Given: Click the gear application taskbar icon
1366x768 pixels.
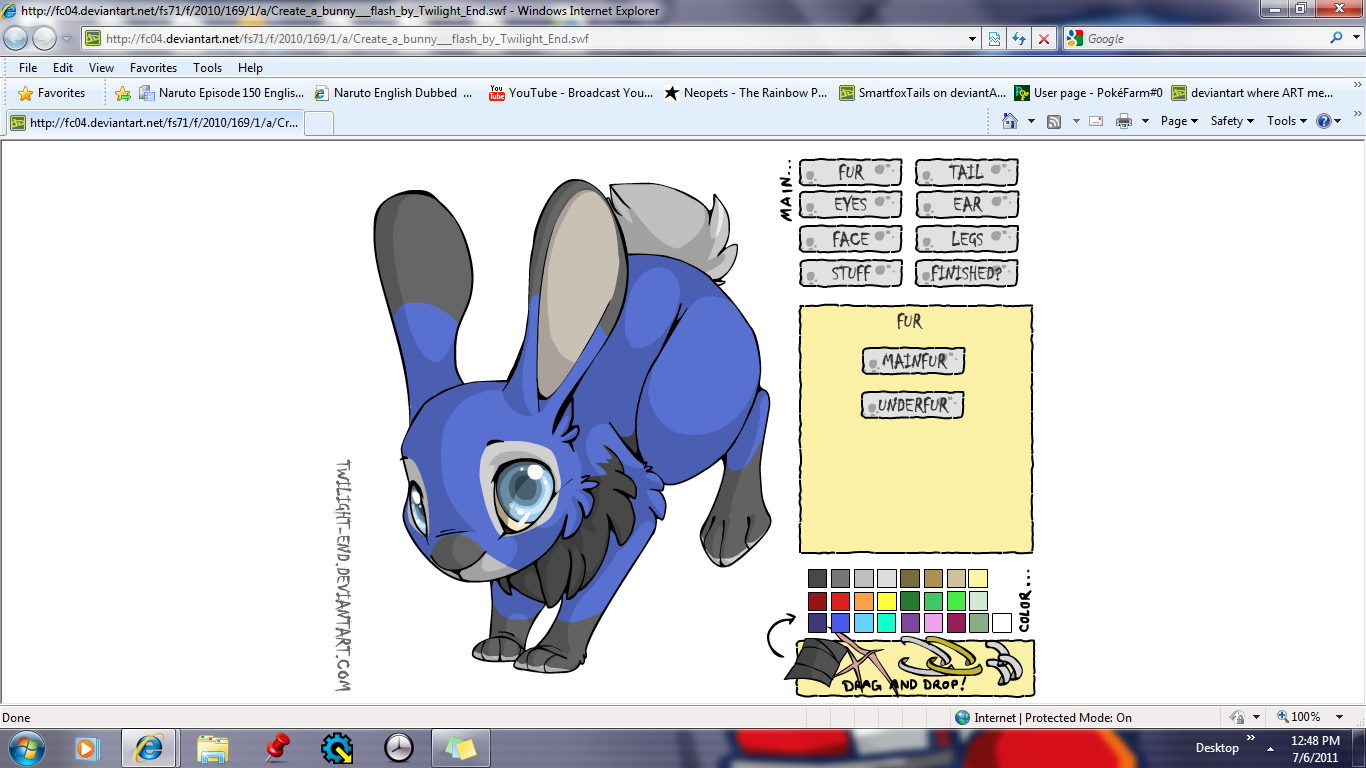Looking at the screenshot, I should (x=337, y=747).
